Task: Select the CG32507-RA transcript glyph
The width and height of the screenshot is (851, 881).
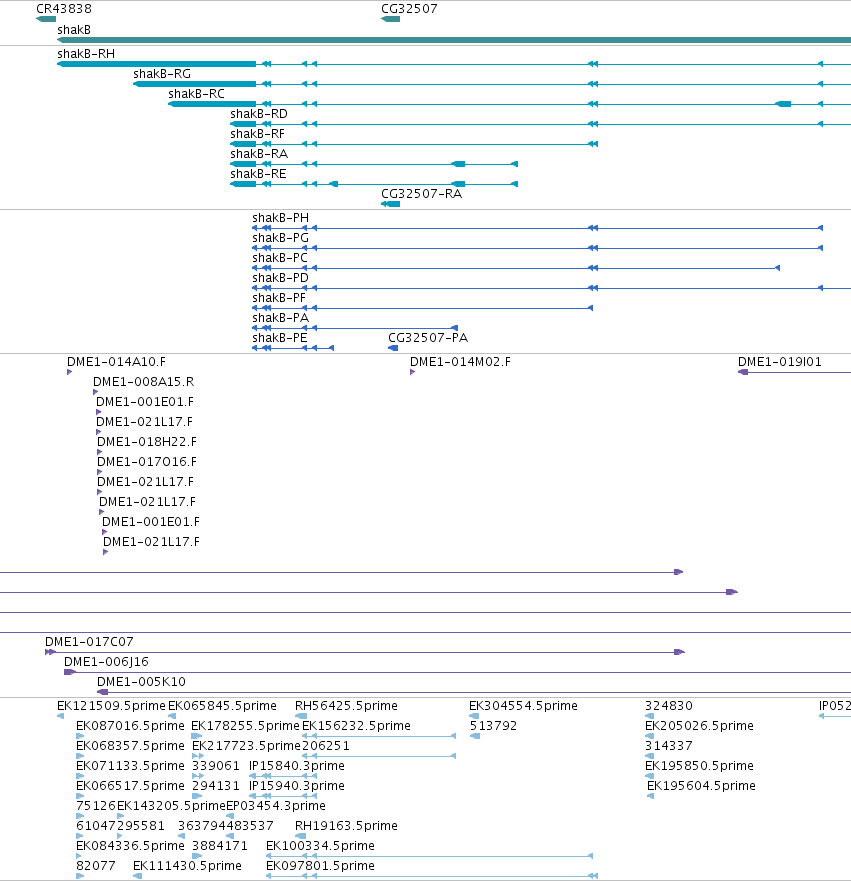Action: click(390, 204)
